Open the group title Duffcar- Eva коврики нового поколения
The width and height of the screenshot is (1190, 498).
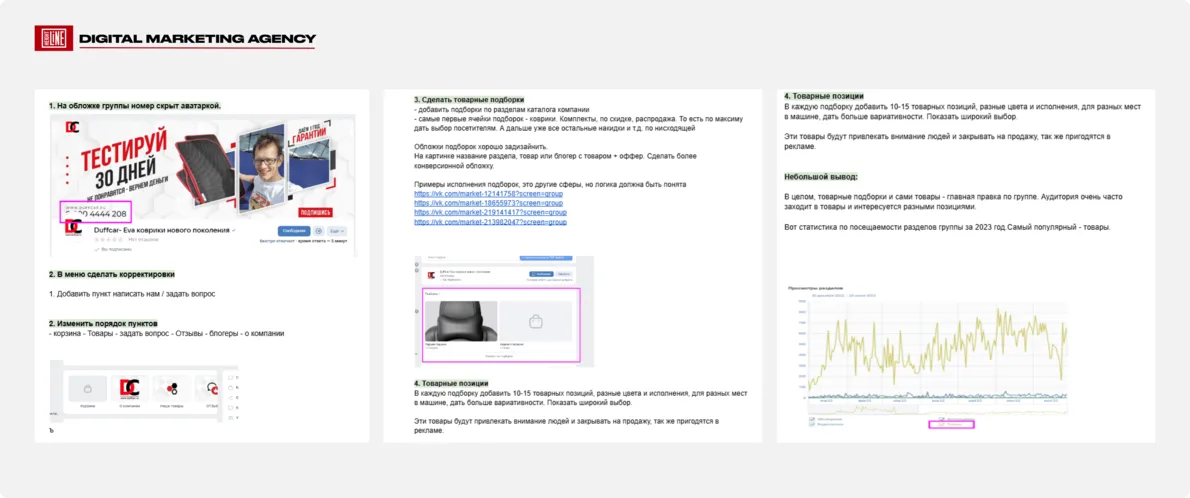pos(162,230)
